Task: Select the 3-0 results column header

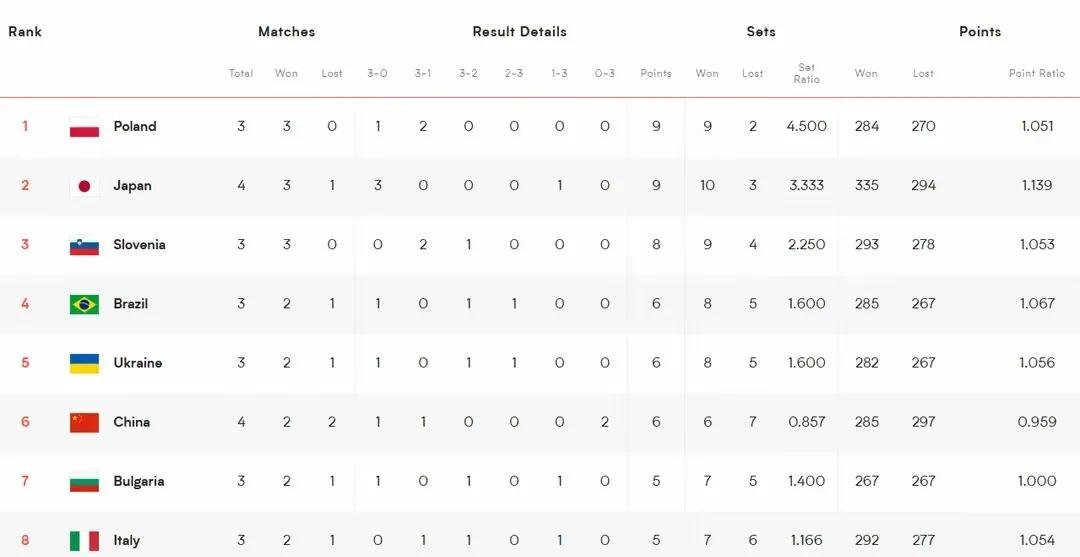Action: point(377,73)
